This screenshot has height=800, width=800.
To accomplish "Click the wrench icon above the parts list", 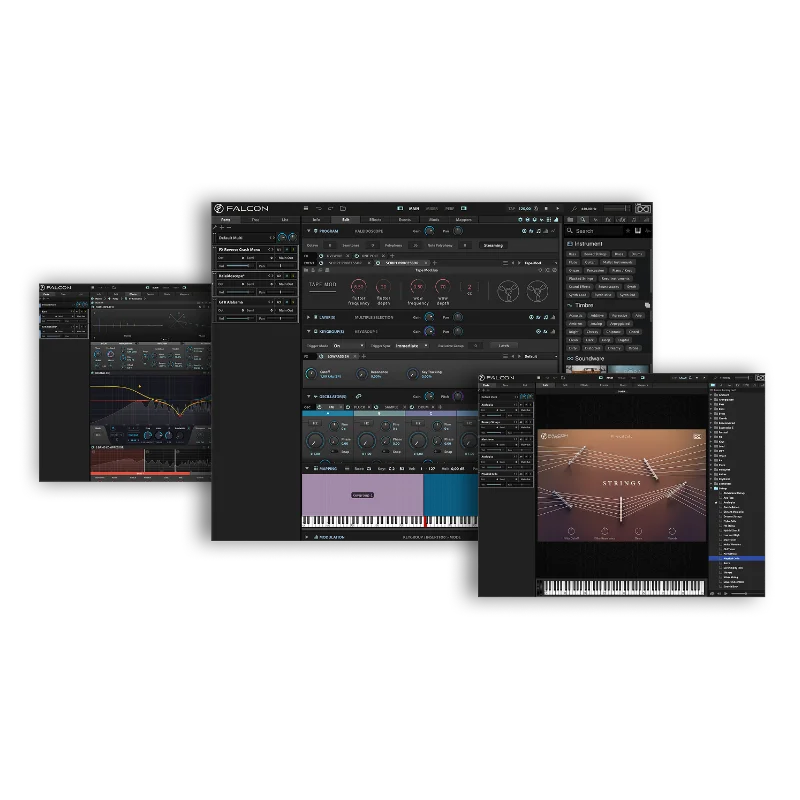I will tap(215, 227).
